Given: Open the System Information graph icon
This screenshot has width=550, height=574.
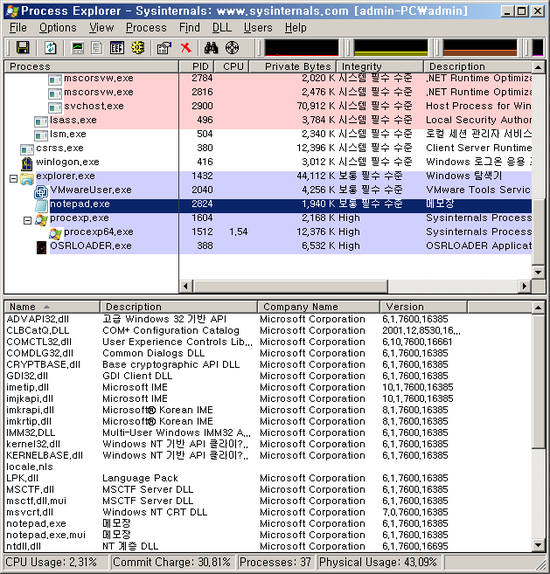Looking at the screenshot, I should click(78, 48).
